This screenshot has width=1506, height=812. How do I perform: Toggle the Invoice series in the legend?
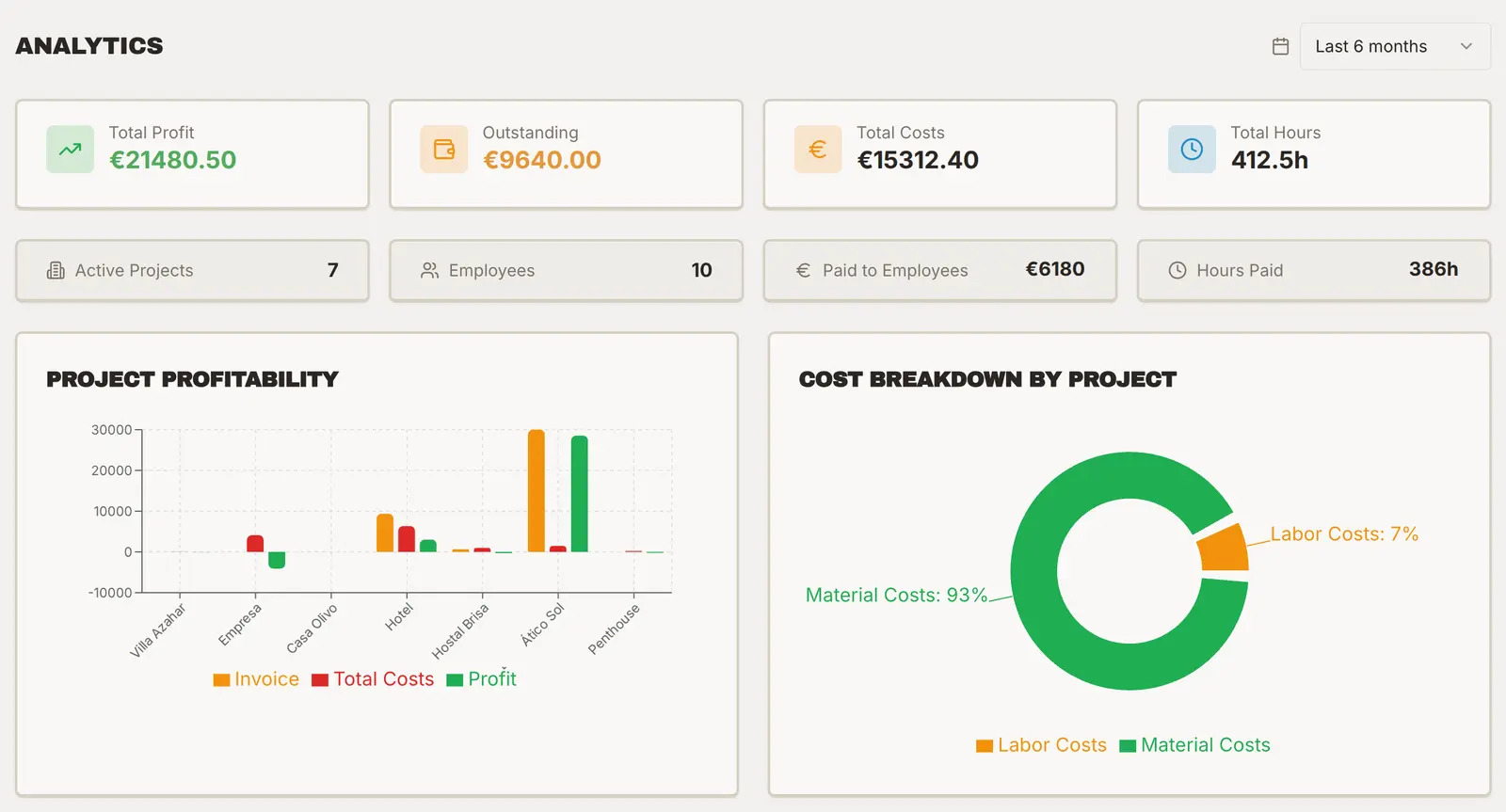click(x=256, y=679)
